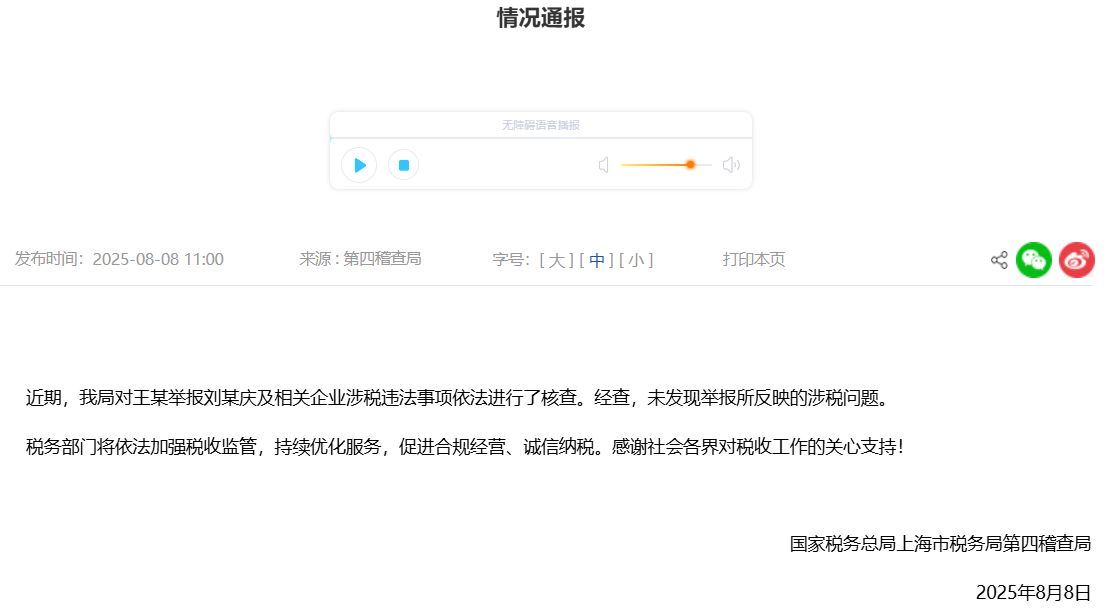The height and width of the screenshot is (610, 1110).
Task: Click the 打印本页 print link
Action: (754, 260)
